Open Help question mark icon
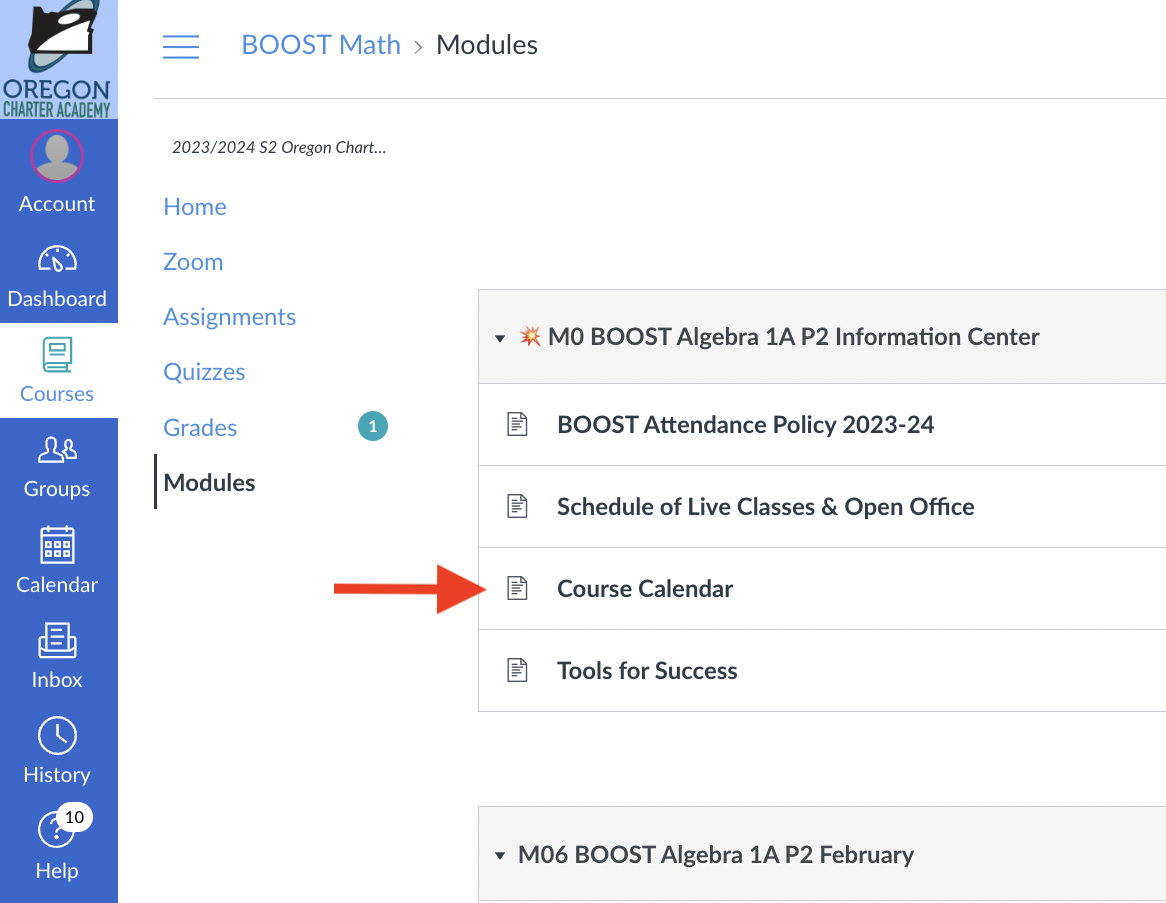Screen dimensions: 1166x903 (x=55, y=829)
